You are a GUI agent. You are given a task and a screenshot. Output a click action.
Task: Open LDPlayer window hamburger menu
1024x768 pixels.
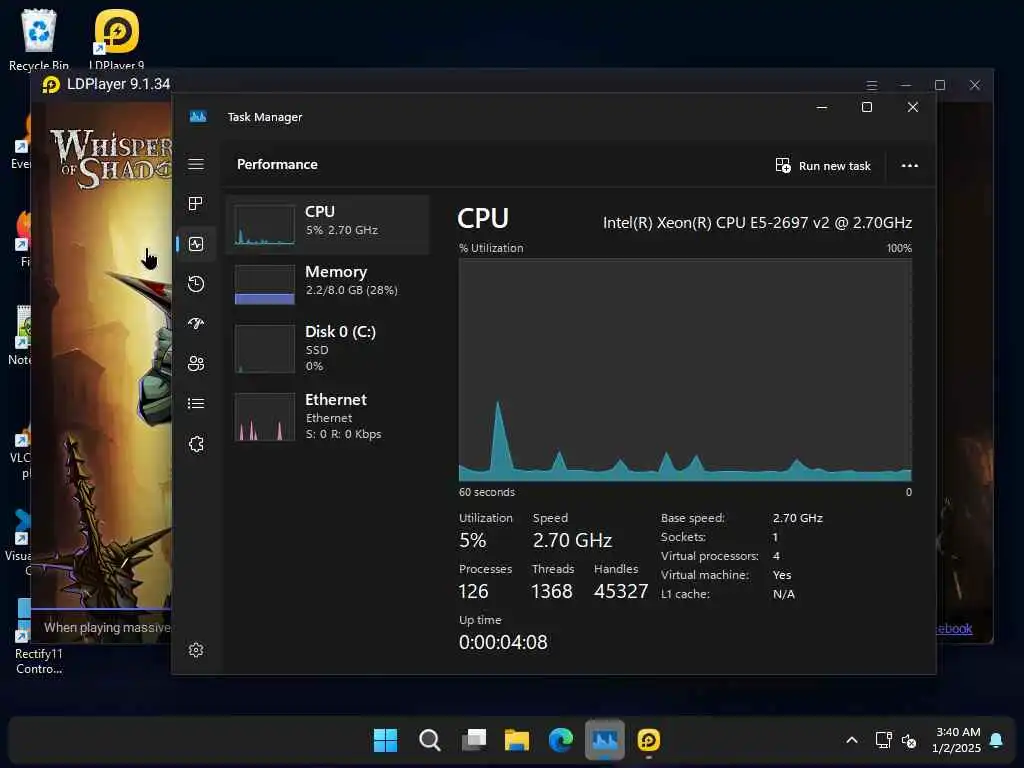pos(872,85)
